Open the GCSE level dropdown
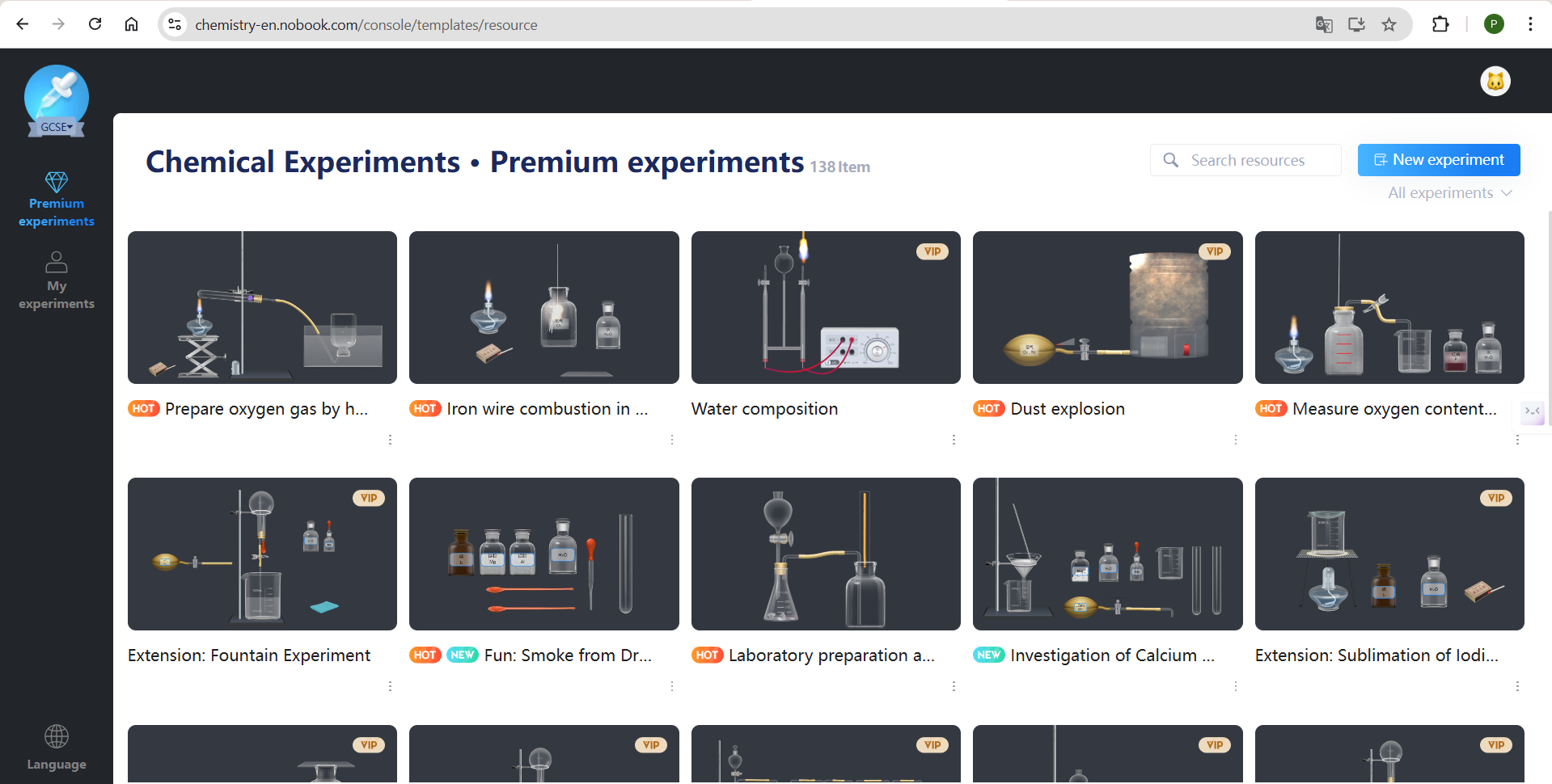1552x784 pixels. 57,127
